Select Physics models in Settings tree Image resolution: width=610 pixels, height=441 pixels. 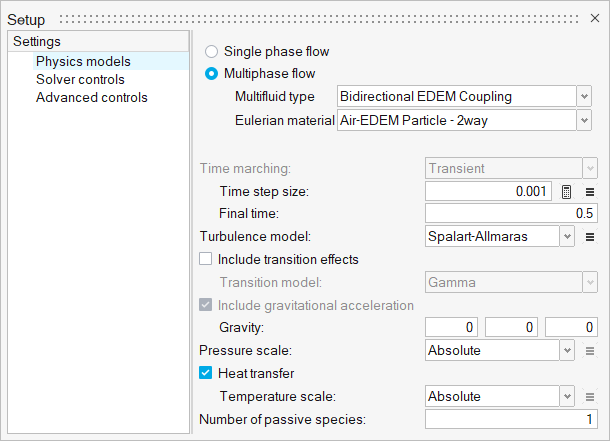[x=83, y=61]
